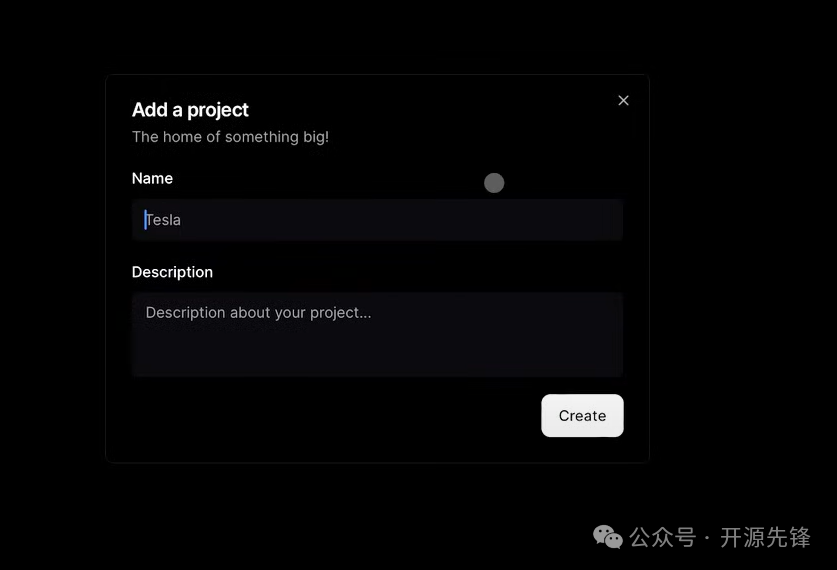Click the blue text caret in the Name field
Image resolution: width=837 pixels, height=570 pixels.
145,220
